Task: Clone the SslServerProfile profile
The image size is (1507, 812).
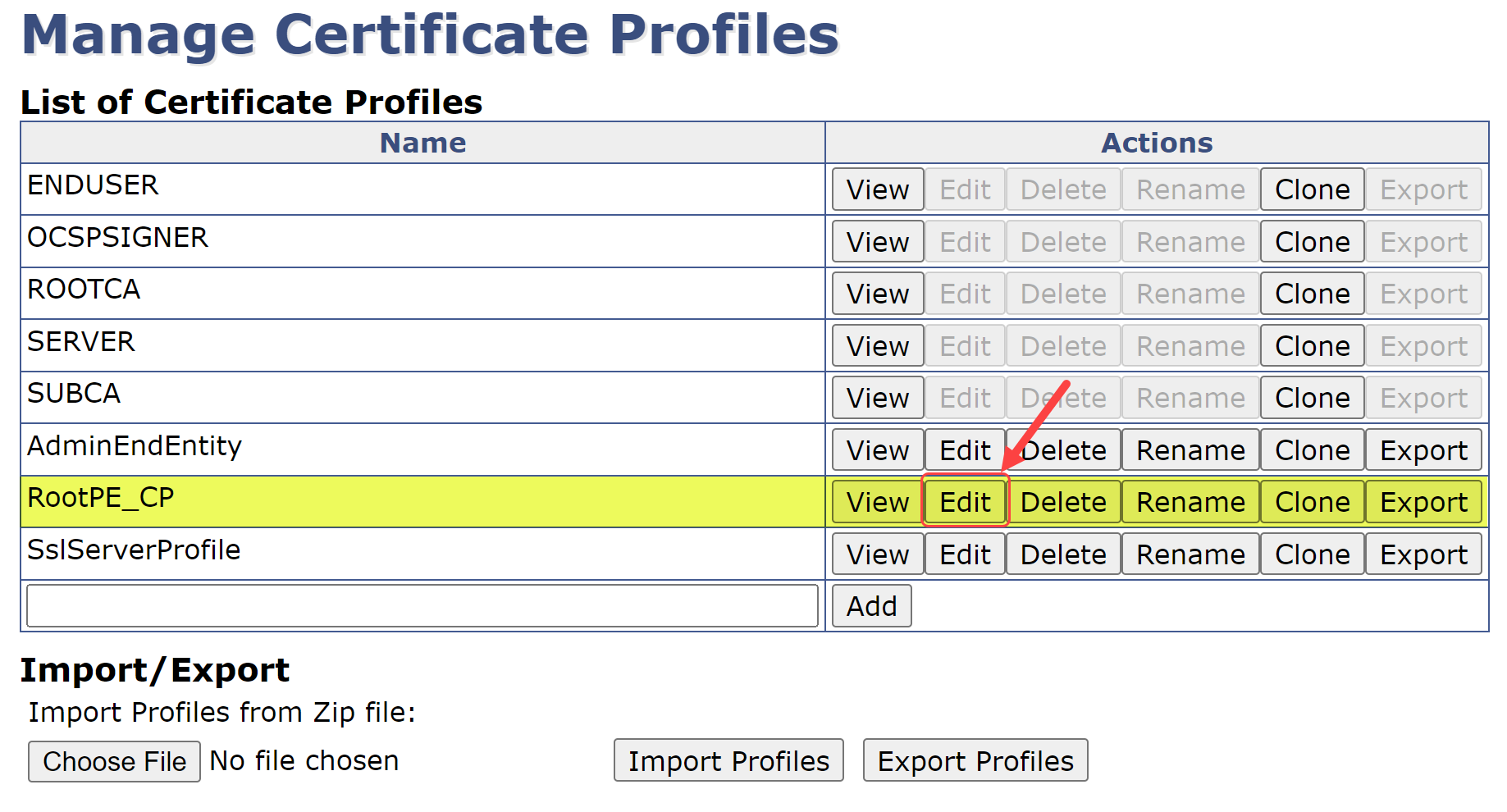Action: (x=1312, y=554)
